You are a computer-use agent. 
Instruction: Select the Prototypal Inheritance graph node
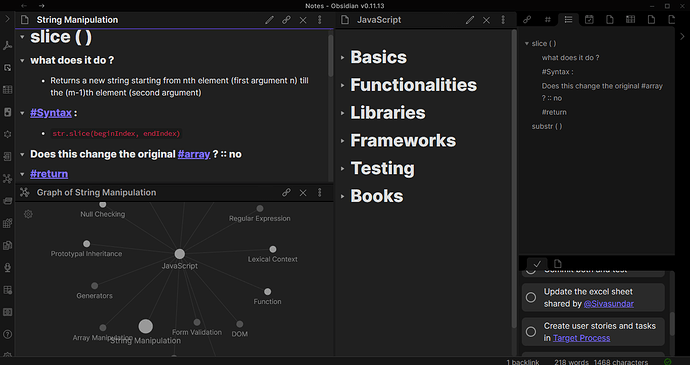(87, 244)
